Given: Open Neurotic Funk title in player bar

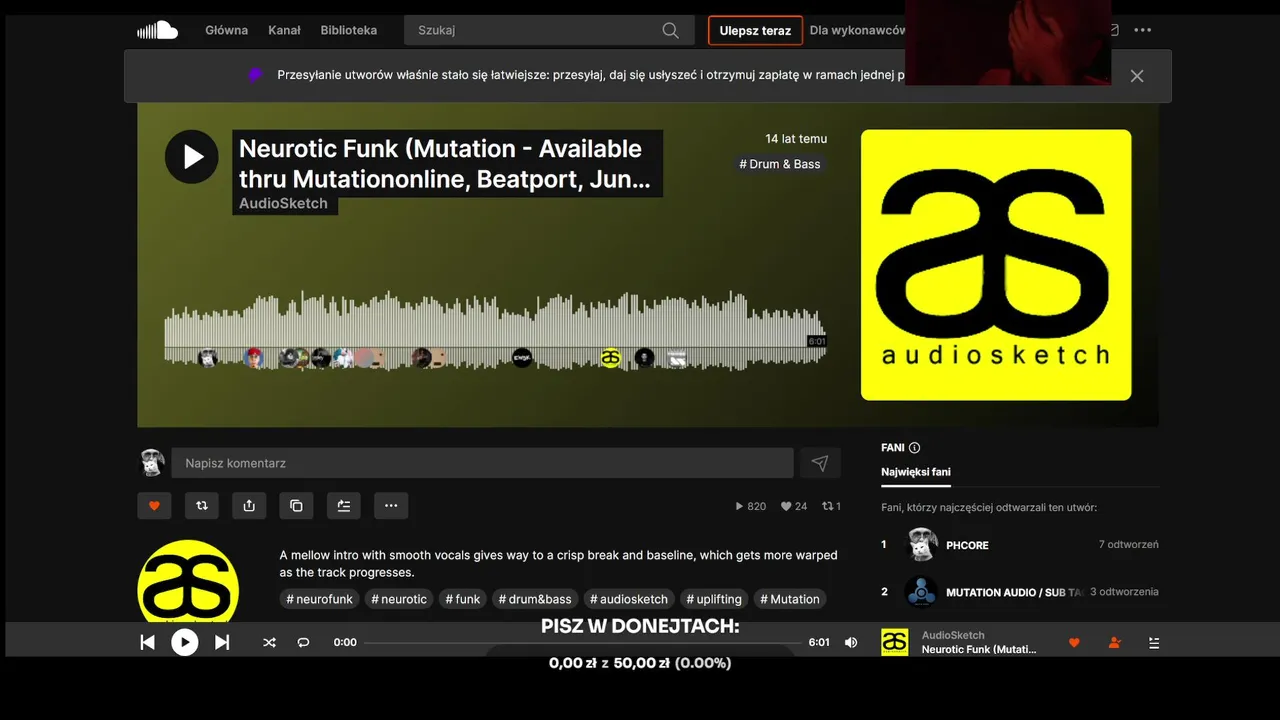Looking at the screenshot, I should click(979, 649).
